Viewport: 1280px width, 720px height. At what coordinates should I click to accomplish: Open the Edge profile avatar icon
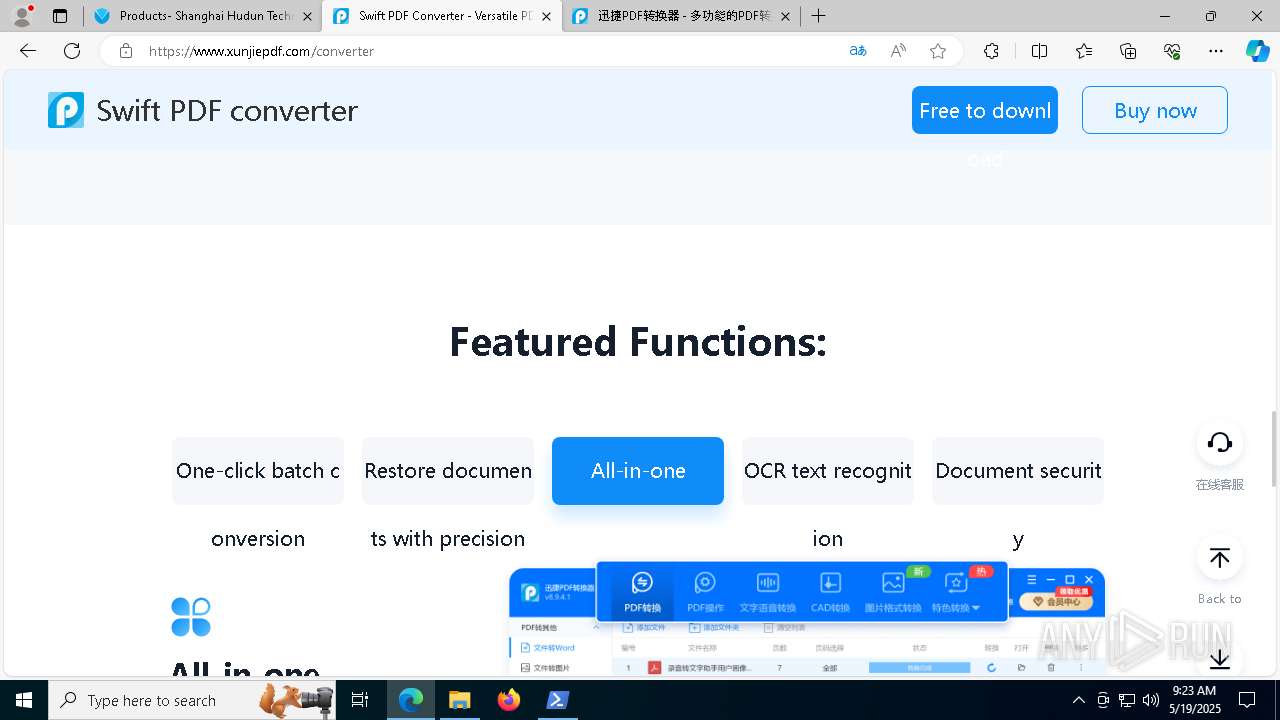point(22,16)
